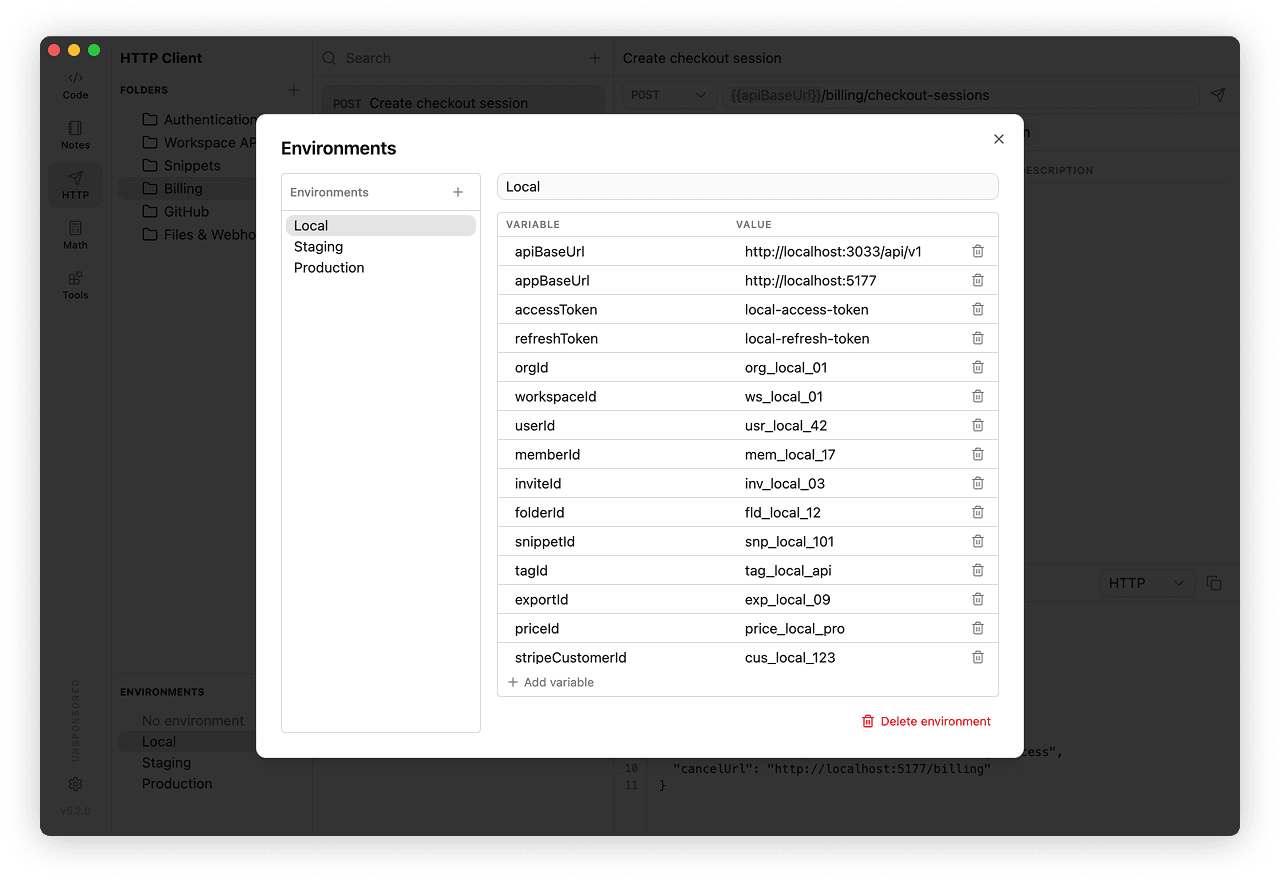
Task: Click Add variable link
Action: tap(551, 682)
